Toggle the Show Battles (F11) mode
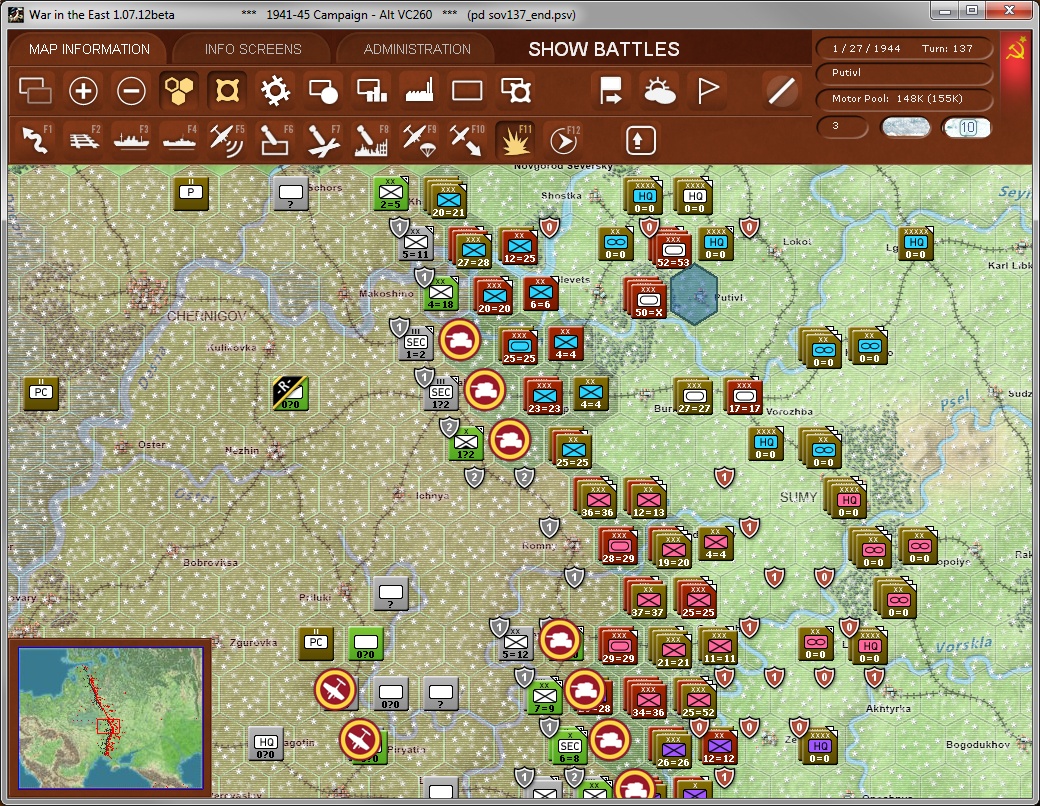Screen dimensions: 1040x806 pos(514,138)
